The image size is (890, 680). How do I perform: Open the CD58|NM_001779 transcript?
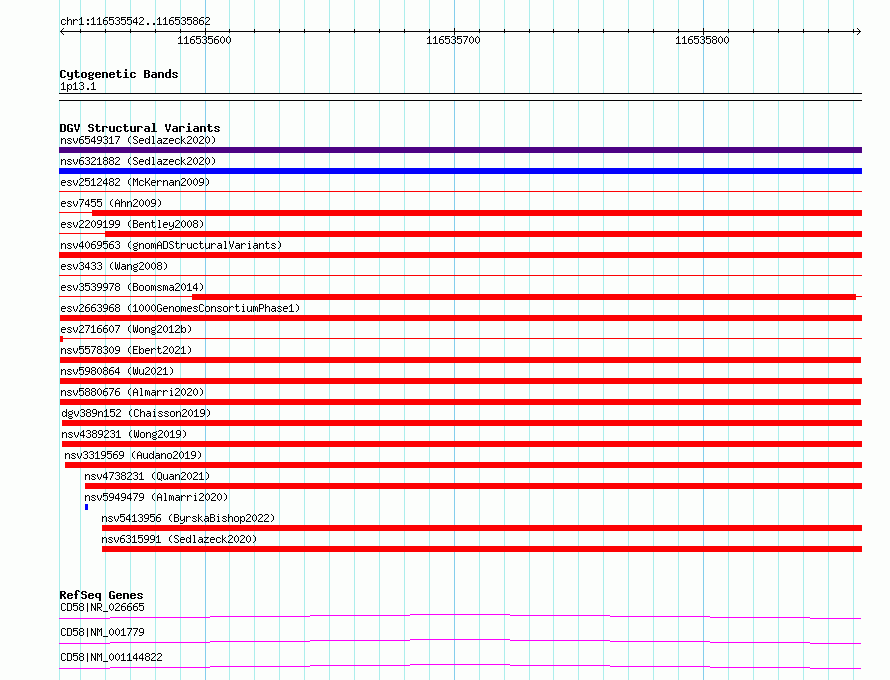[102, 632]
